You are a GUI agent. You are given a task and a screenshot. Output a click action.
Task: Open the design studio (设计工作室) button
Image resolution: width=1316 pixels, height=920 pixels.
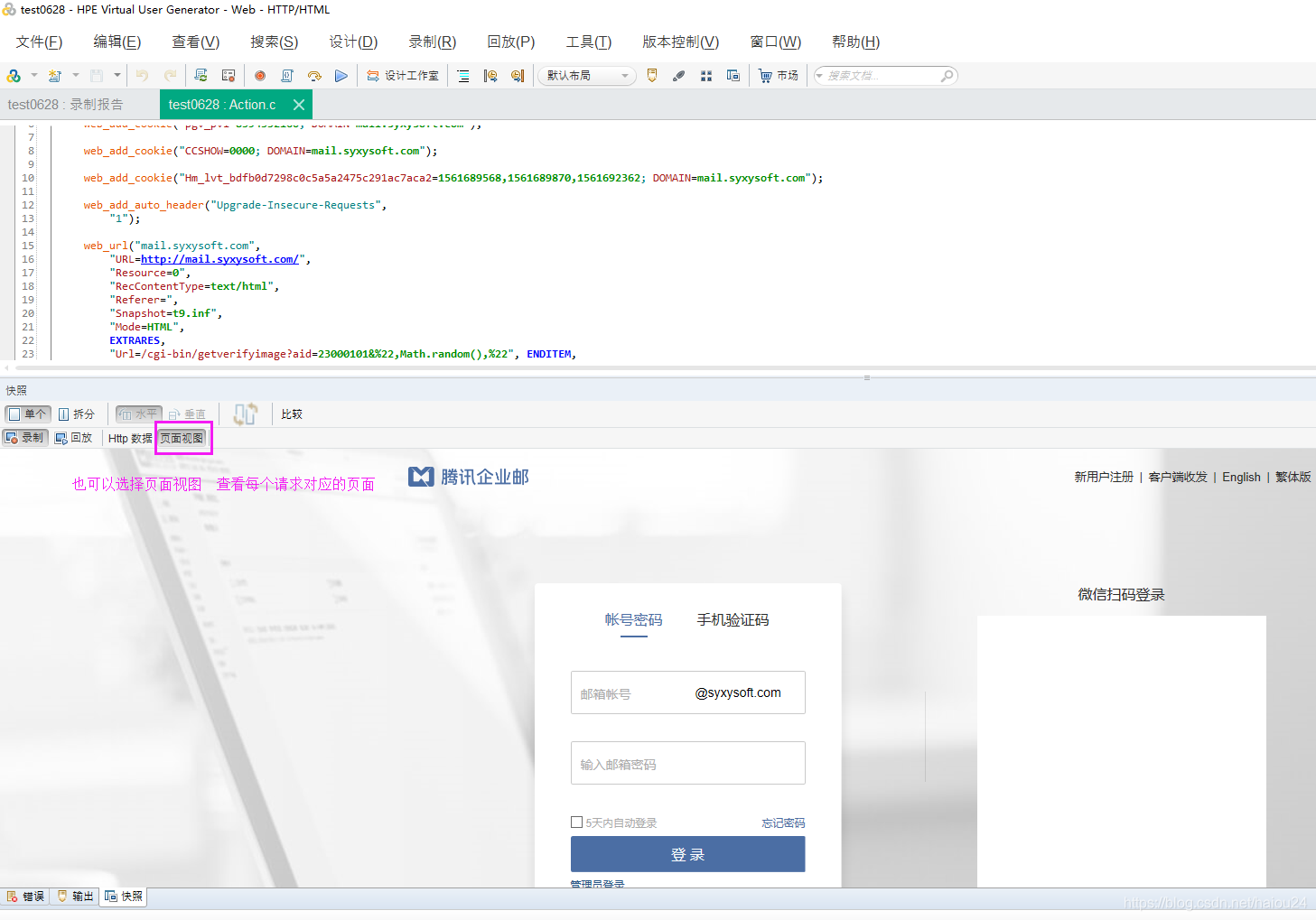pyautogui.click(x=403, y=76)
